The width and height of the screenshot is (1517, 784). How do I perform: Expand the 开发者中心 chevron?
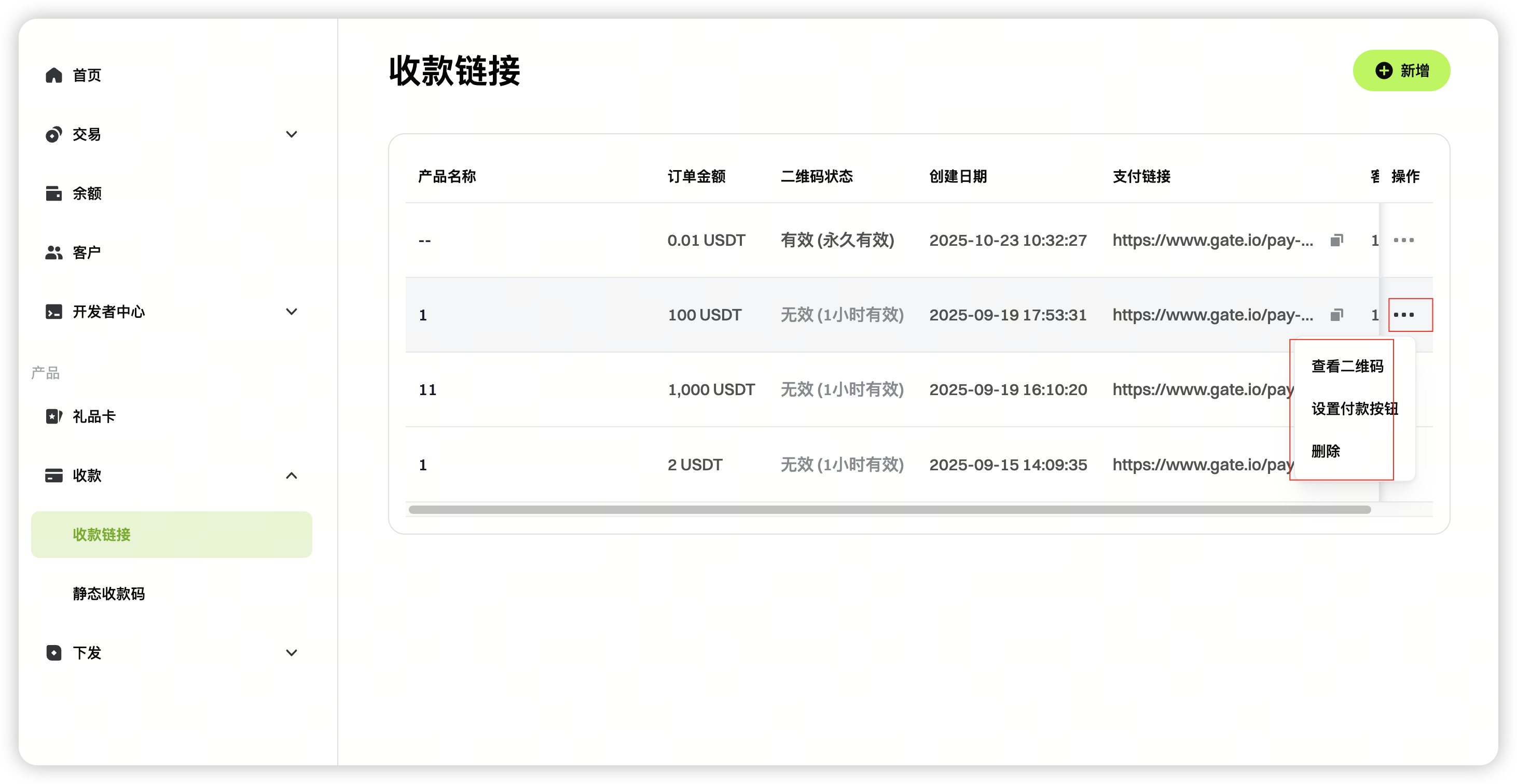(x=291, y=311)
